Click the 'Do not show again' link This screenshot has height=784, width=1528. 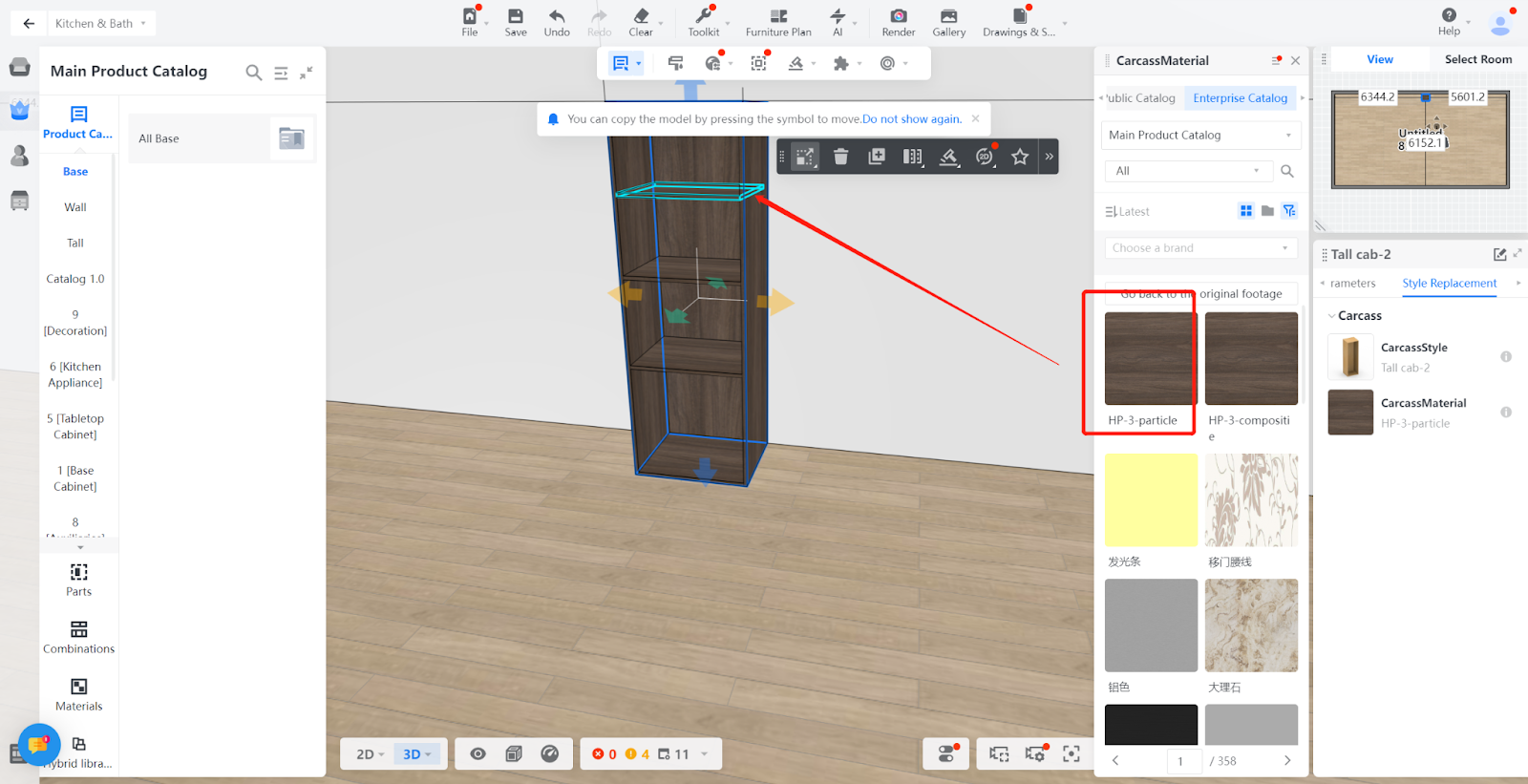[x=911, y=119]
